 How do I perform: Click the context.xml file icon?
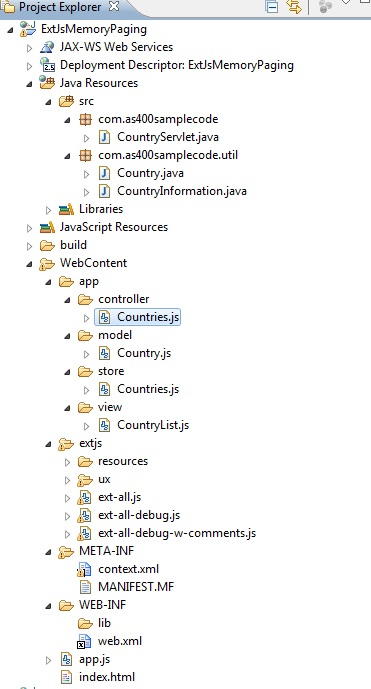(x=84, y=569)
